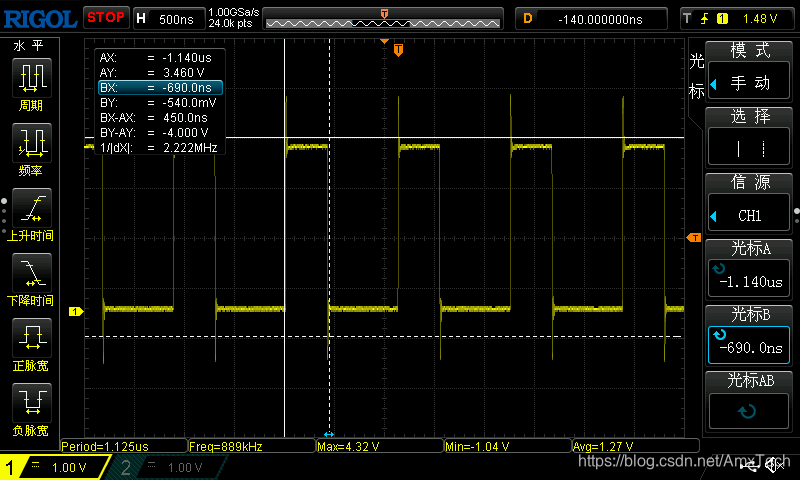
Task: Click the STOP run status indicator
Action: pyautogui.click(x=106, y=18)
